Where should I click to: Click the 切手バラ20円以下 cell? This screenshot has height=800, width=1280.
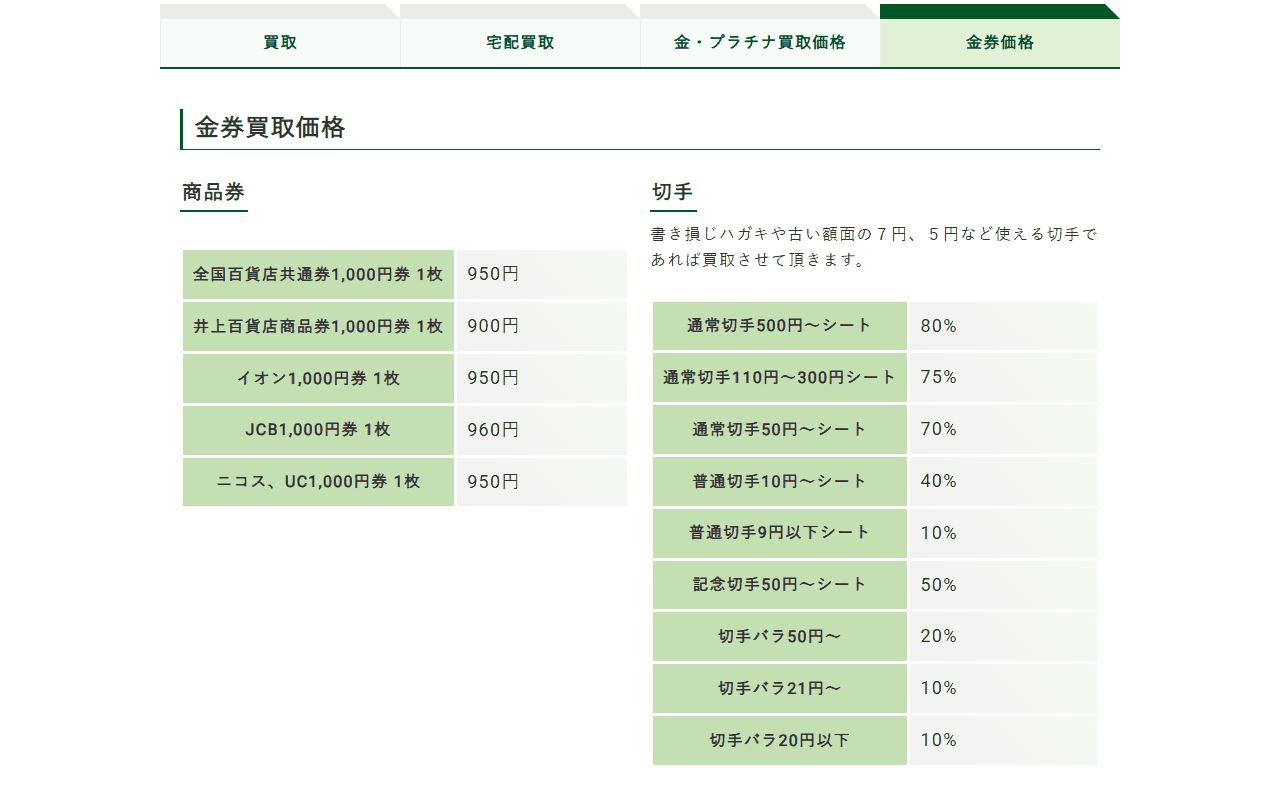pos(780,741)
